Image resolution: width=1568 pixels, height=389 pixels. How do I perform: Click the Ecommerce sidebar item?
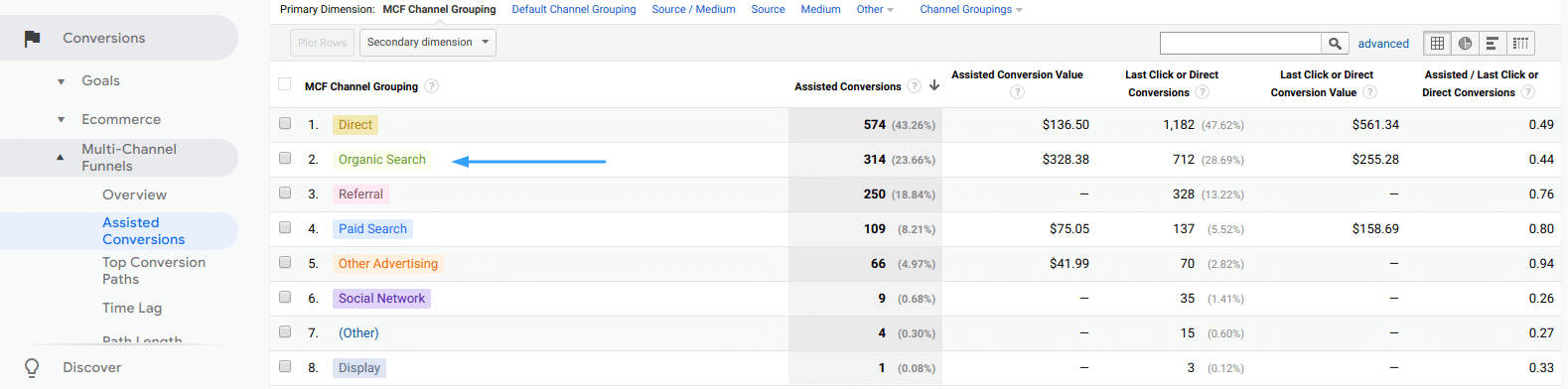[121, 120]
